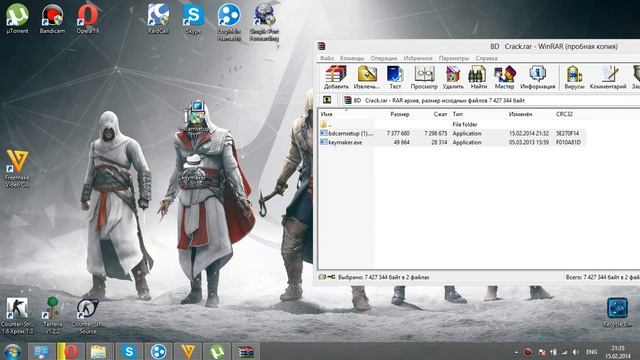Click the drive icon in WinRAR status bar
This screenshot has width=640, height=360.
tap(322, 277)
